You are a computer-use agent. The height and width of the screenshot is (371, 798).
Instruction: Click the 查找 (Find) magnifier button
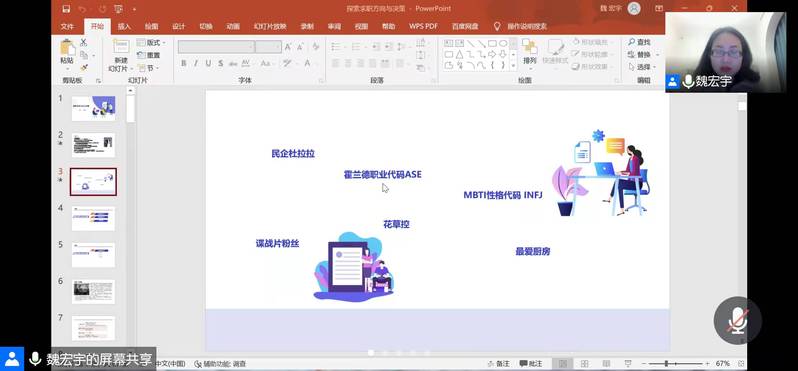click(640, 42)
